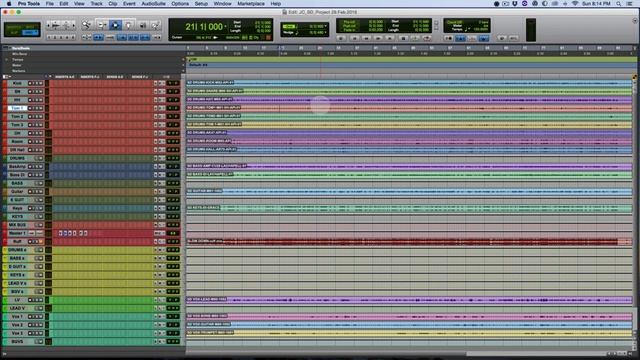The image size is (640, 360).
Task: Open the Track menu
Action: (96, 4)
